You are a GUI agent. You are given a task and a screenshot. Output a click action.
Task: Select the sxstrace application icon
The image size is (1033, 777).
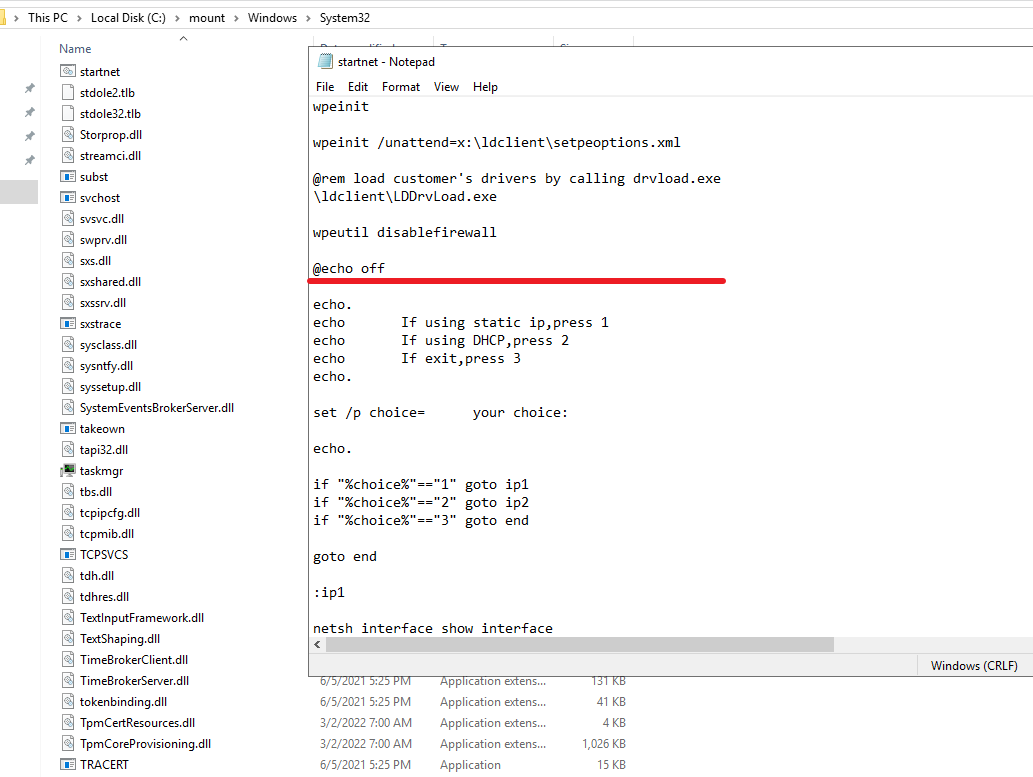pos(68,324)
